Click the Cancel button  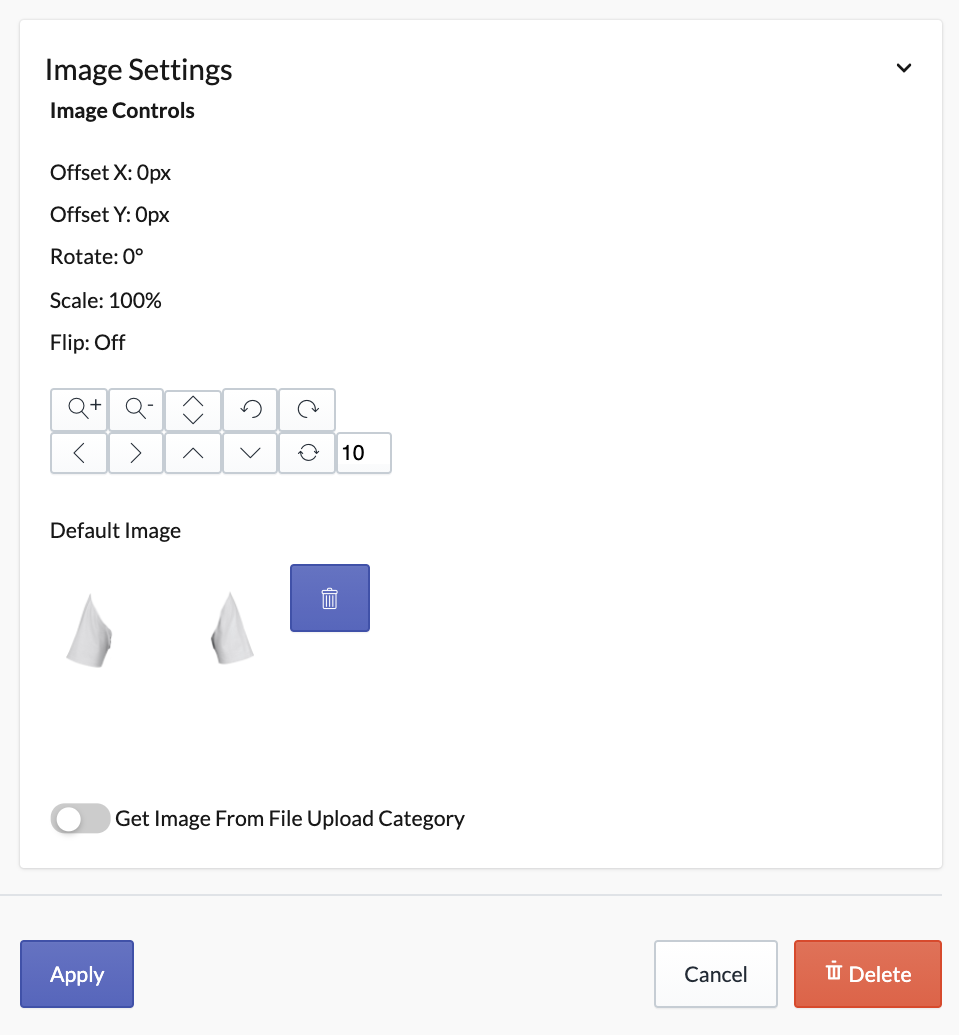[x=716, y=974]
